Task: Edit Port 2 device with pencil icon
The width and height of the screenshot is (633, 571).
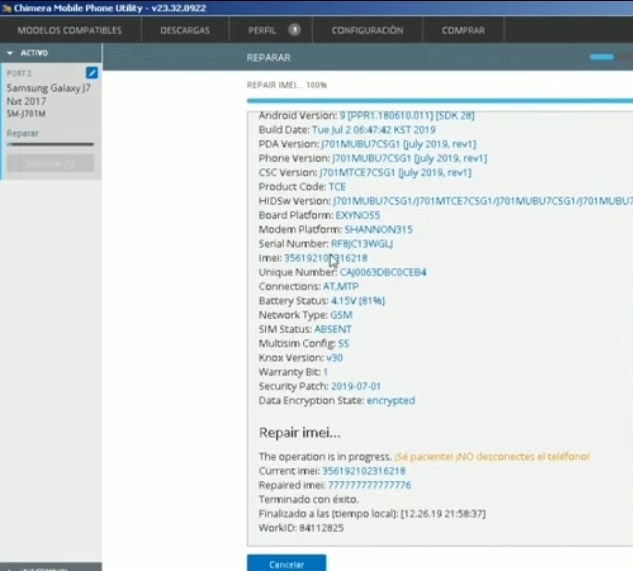Action: tap(92, 73)
